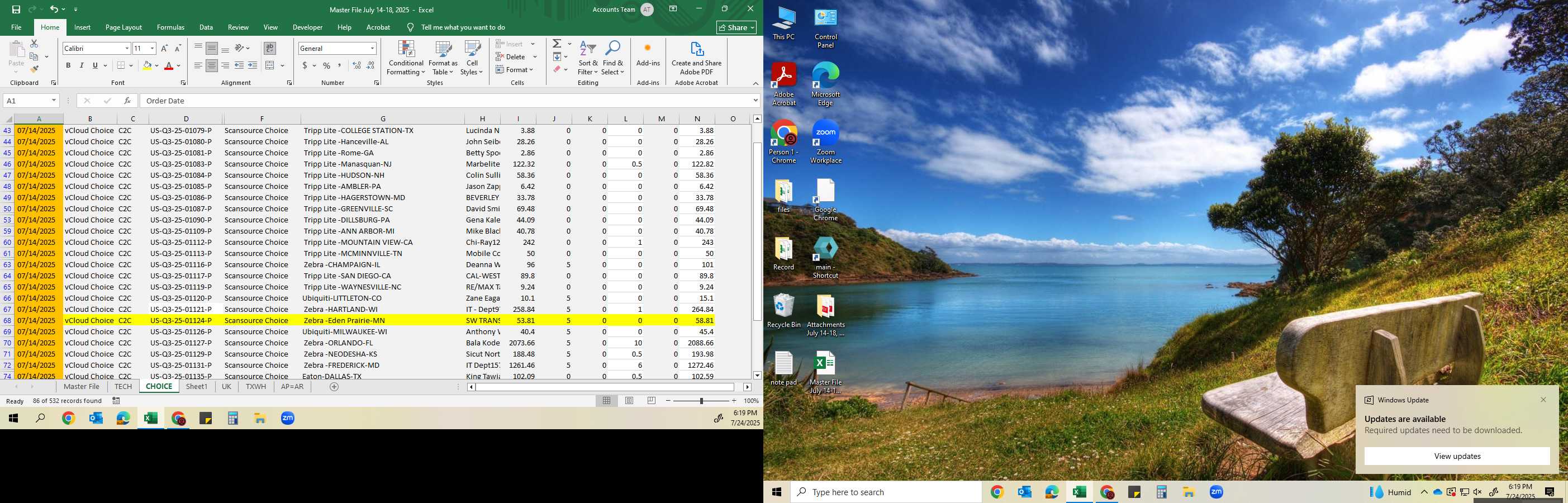
Task: Open the font size dropdown
Action: point(152,48)
